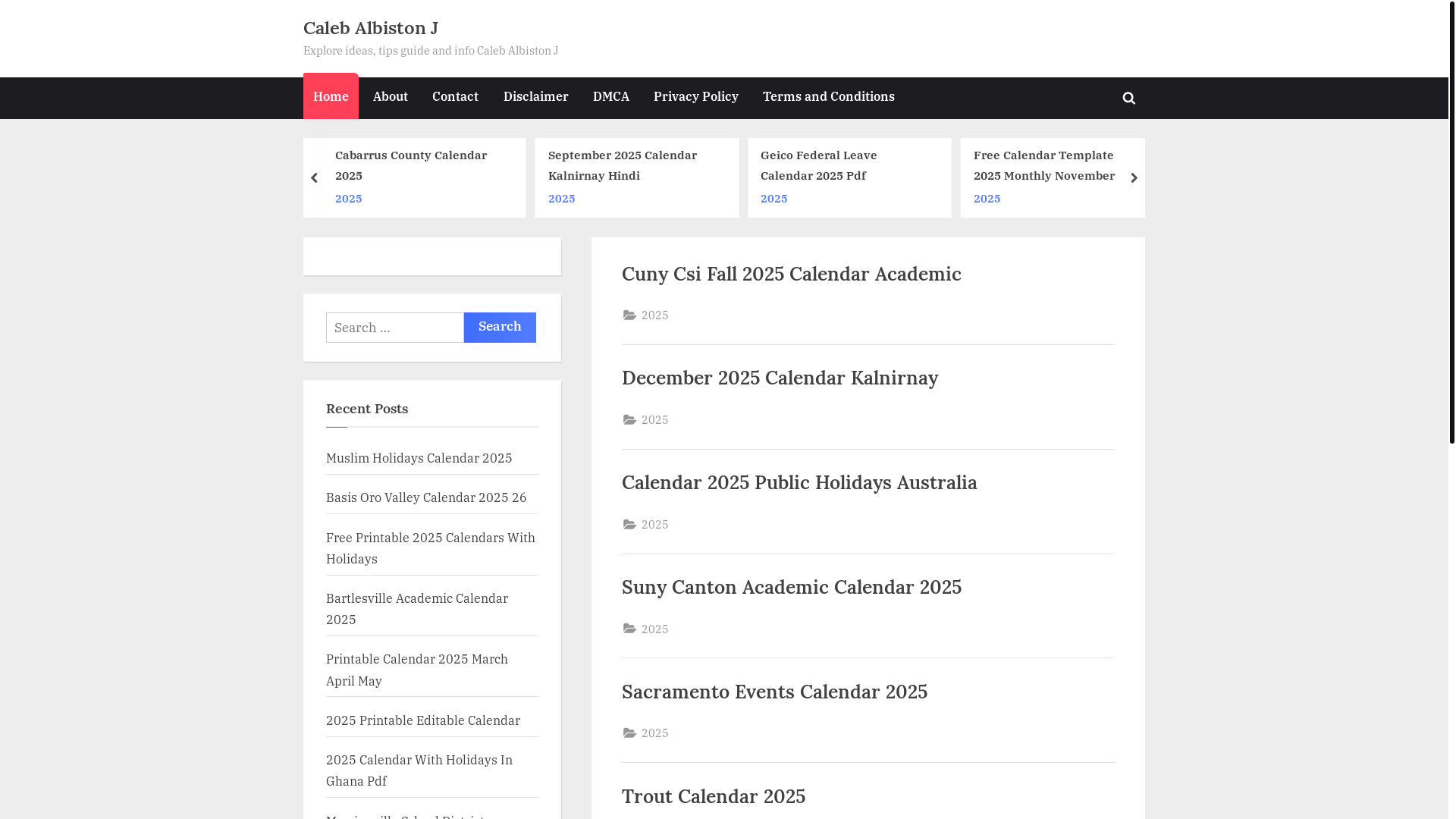
Task: Open Geico Federal Leave Calendar 2025 Pdf
Action: (x=819, y=165)
